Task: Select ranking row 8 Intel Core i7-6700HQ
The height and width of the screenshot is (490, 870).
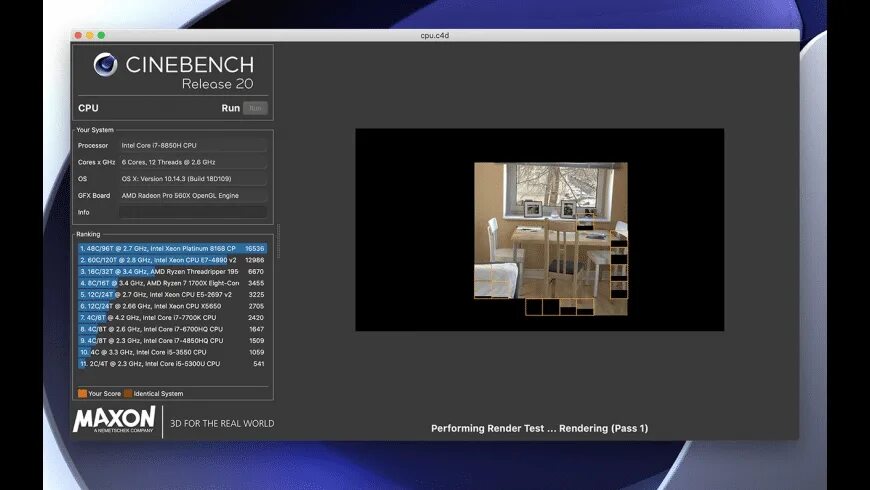Action: coord(172,329)
